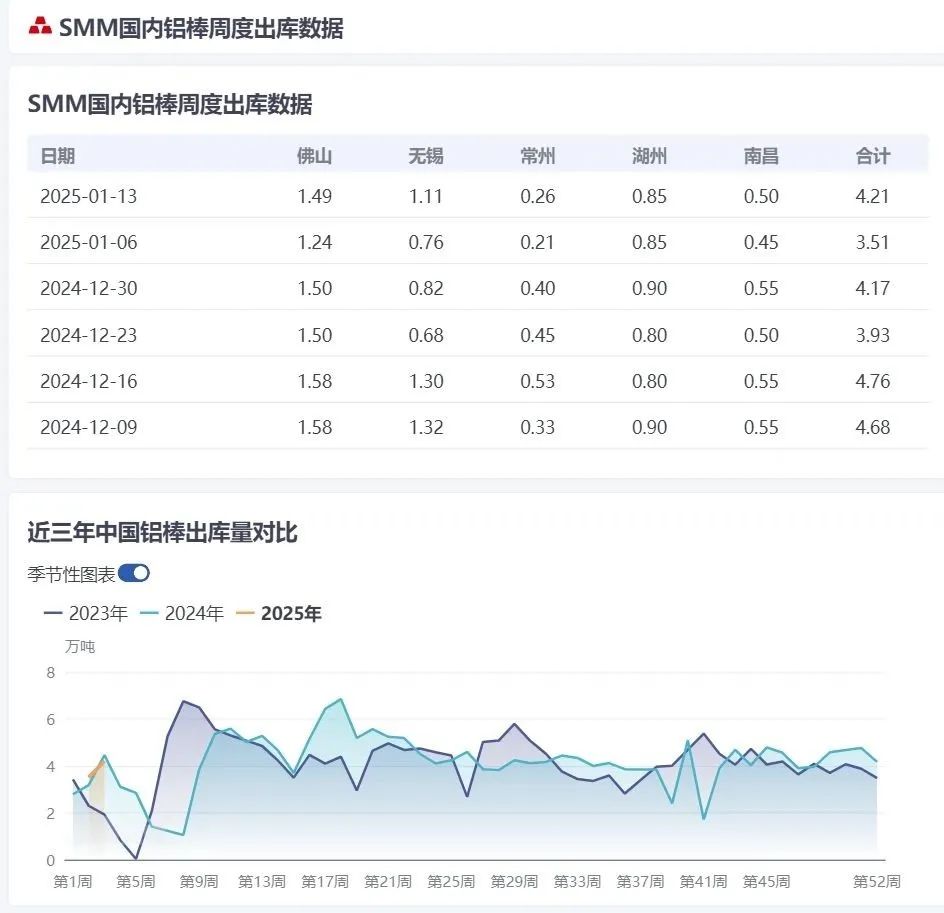
Task: Click 无锡 value 0.68 in 2024-12-23 row
Action: 426,335
